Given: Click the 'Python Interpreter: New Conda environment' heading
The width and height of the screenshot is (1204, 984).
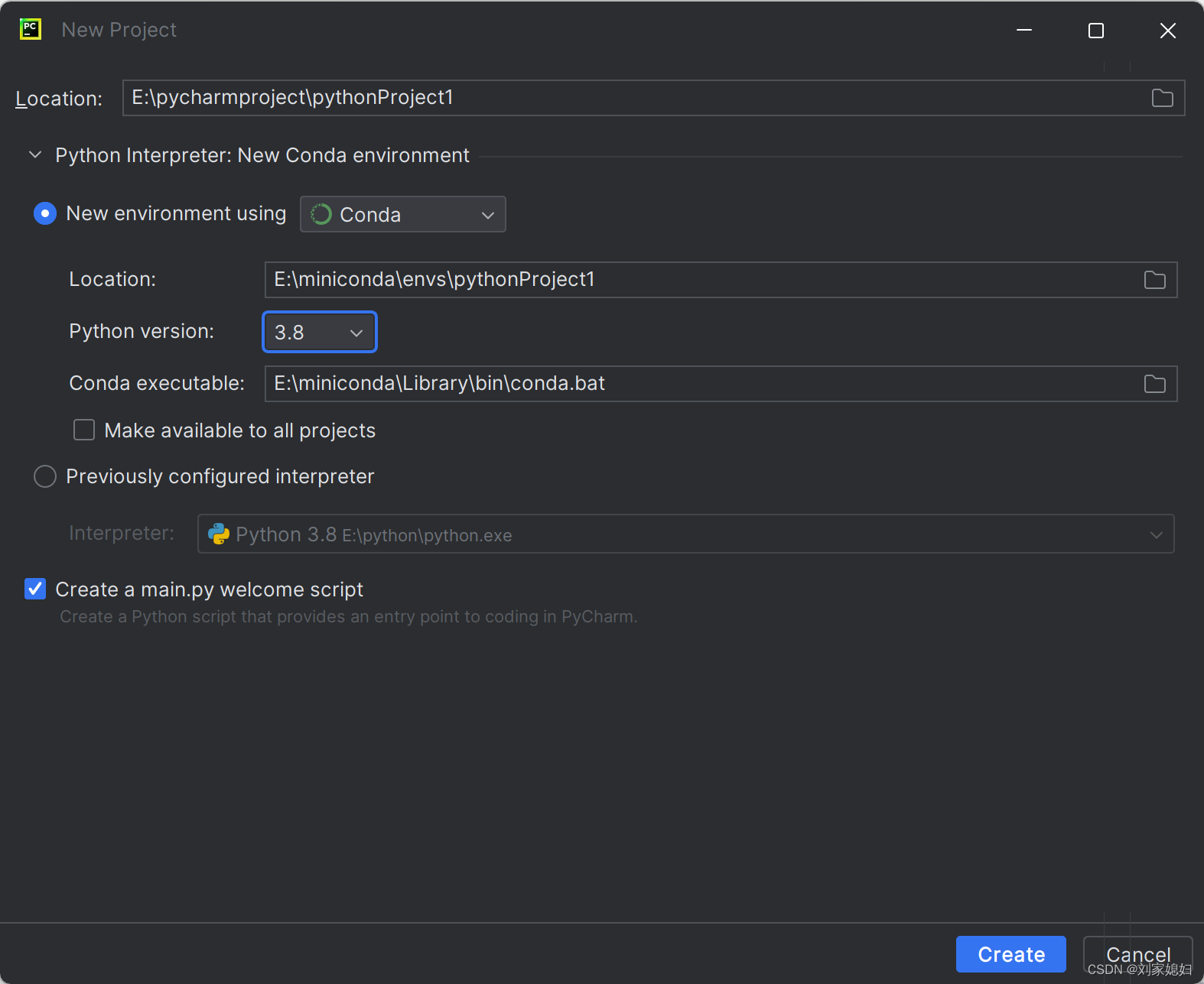Looking at the screenshot, I should click(262, 155).
